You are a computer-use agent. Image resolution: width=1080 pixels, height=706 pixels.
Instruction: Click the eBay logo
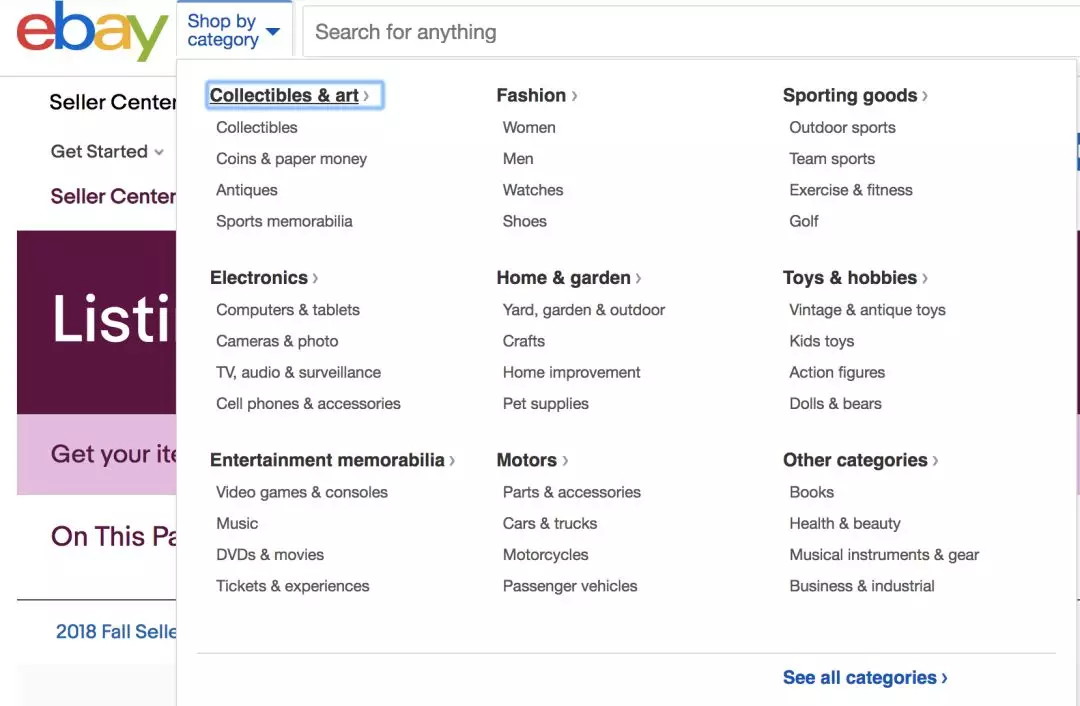point(92,32)
